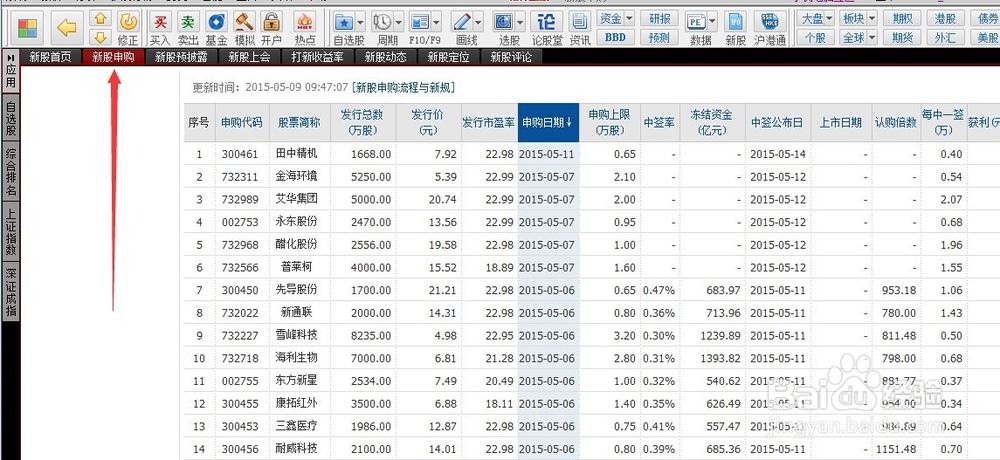Screen dimensions: 1000x460
Task: Click the 预测 toolbar button
Action: pos(659,38)
